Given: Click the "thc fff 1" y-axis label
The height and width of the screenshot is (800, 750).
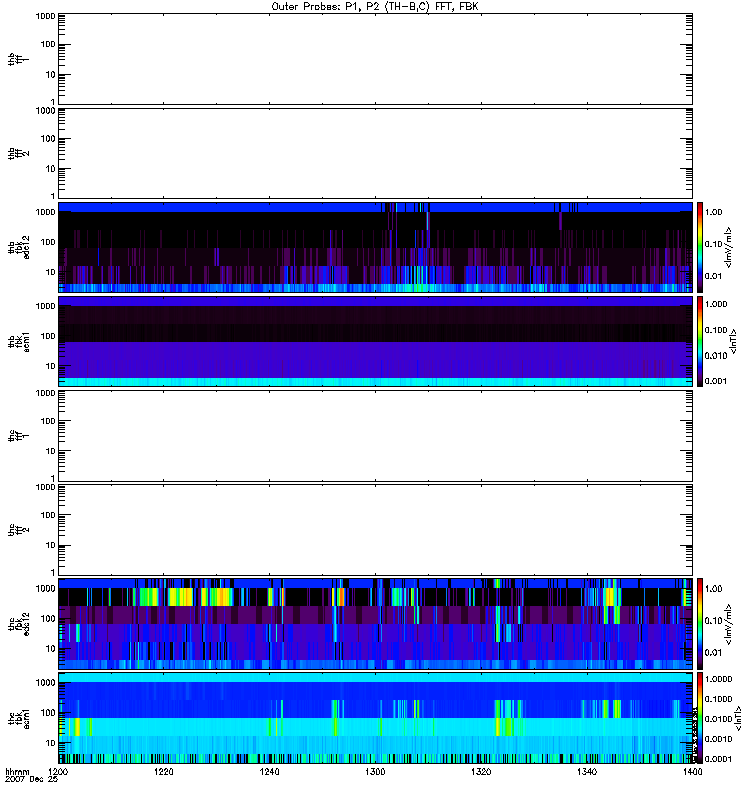Looking at the screenshot, I should point(18,436).
